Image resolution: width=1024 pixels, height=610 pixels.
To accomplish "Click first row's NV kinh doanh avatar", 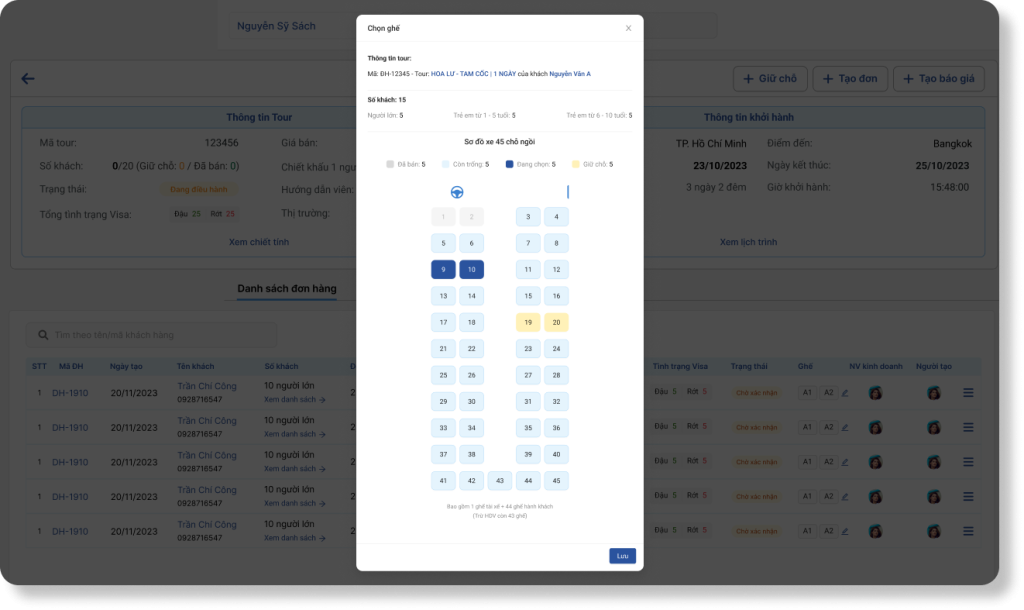I will pos(876,393).
